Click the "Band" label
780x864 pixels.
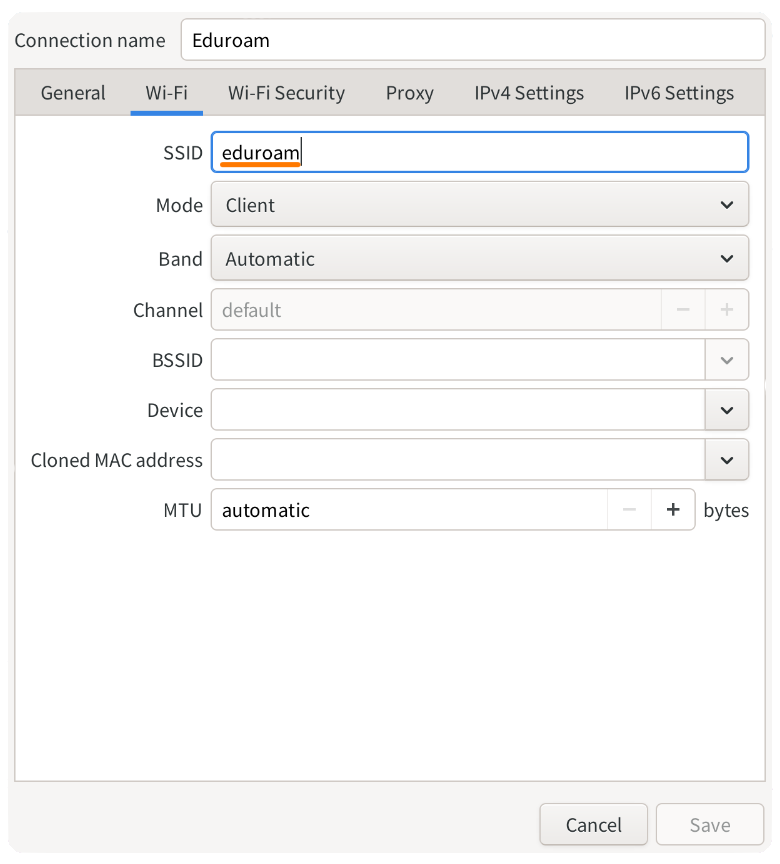click(181, 259)
